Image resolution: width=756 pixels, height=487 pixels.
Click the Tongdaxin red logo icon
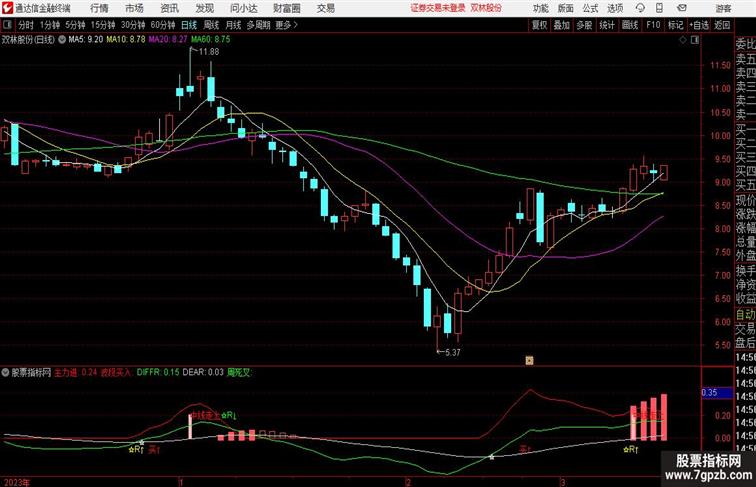pyautogui.click(x=7, y=8)
